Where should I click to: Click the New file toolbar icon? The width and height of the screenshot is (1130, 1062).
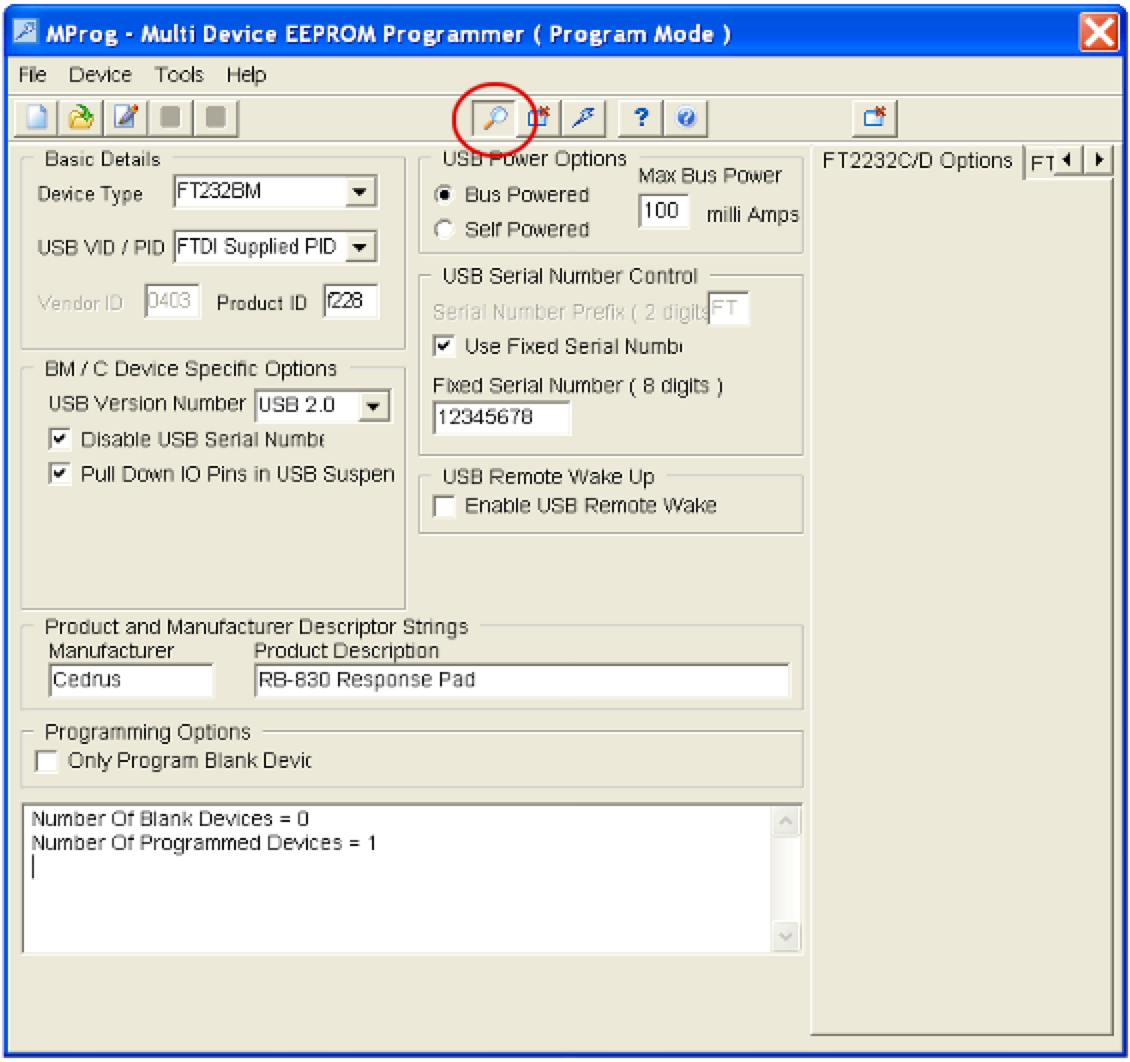point(36,118)
